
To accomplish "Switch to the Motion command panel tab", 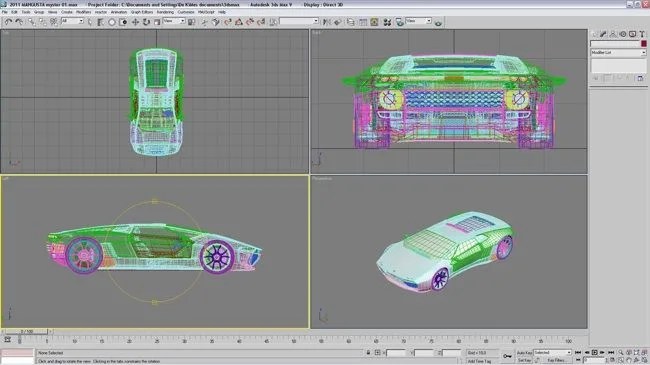I will 623,34.
